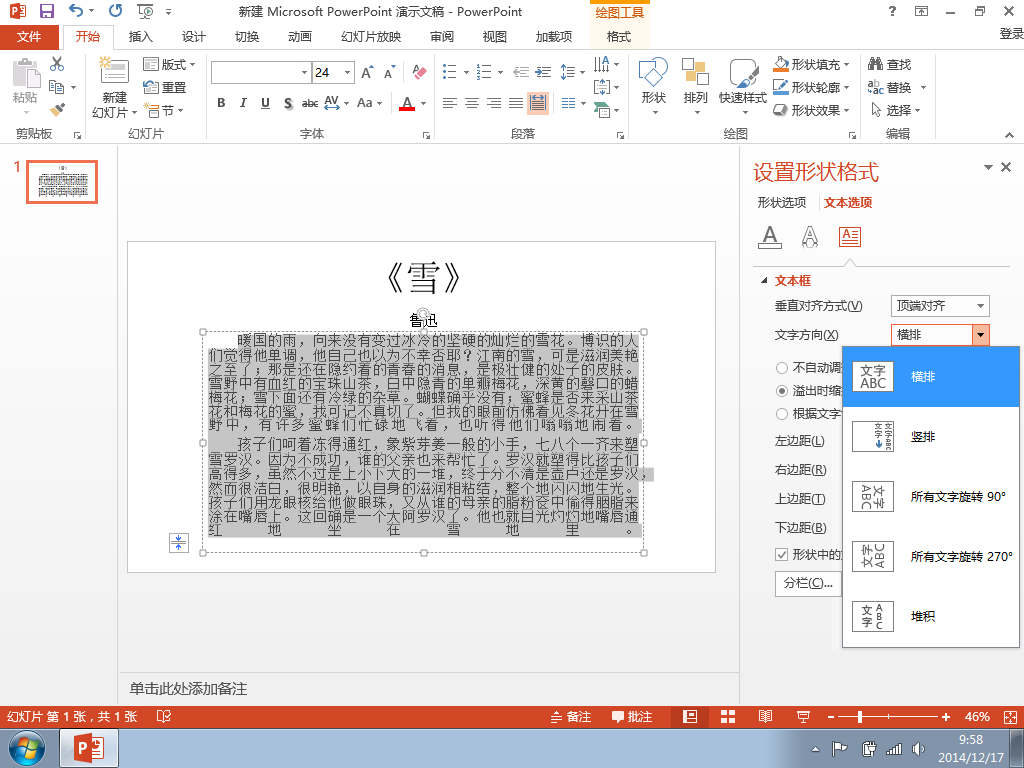This screenshot has width=1024, height=768.
Task: Clear all formatting with the eraser icon
Action: pyautogui.click(x=419, y=72)
